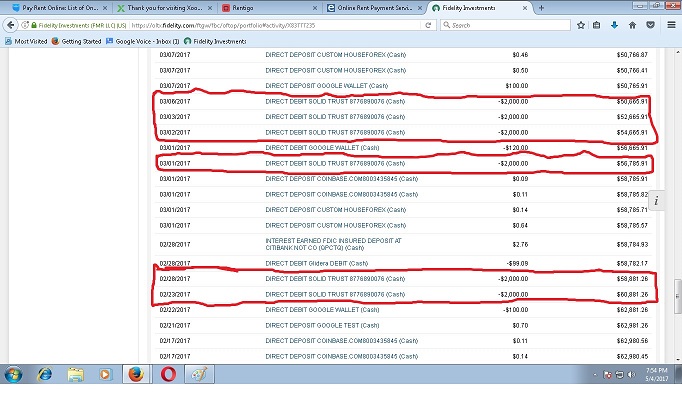Viewport: 682px width, 402px height.
Task: Open the DIRECT DEBIT Glidera DEBIT entry
Action: [317, 263]
